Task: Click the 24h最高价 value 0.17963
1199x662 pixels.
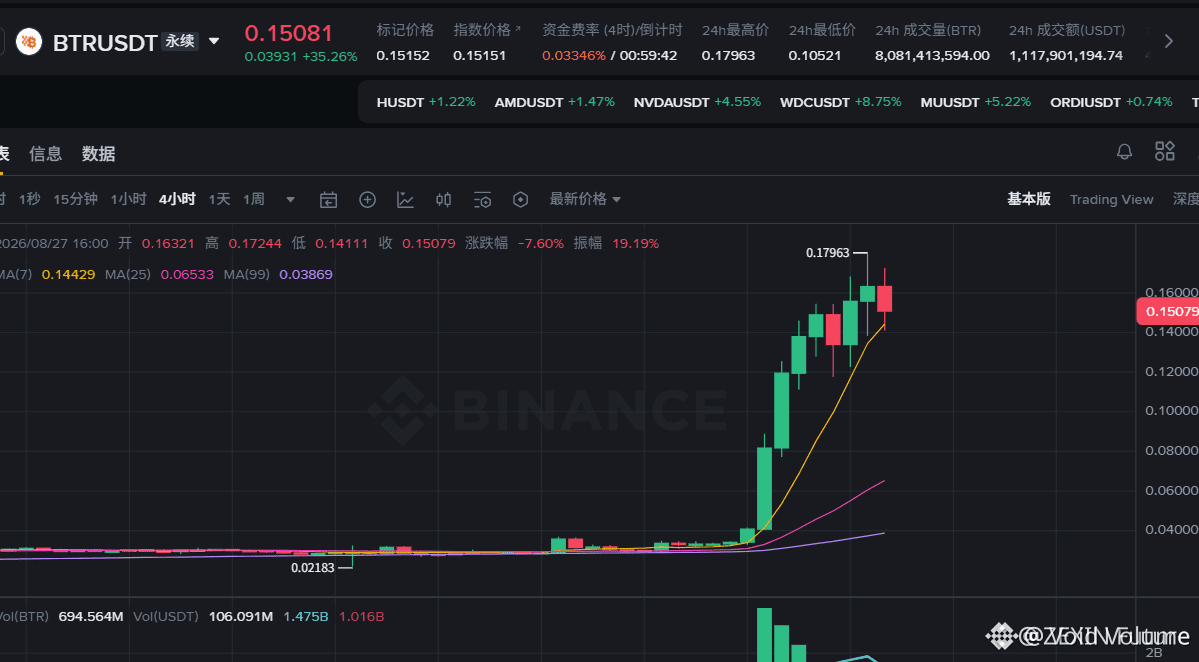Action: tap(728, 56)
